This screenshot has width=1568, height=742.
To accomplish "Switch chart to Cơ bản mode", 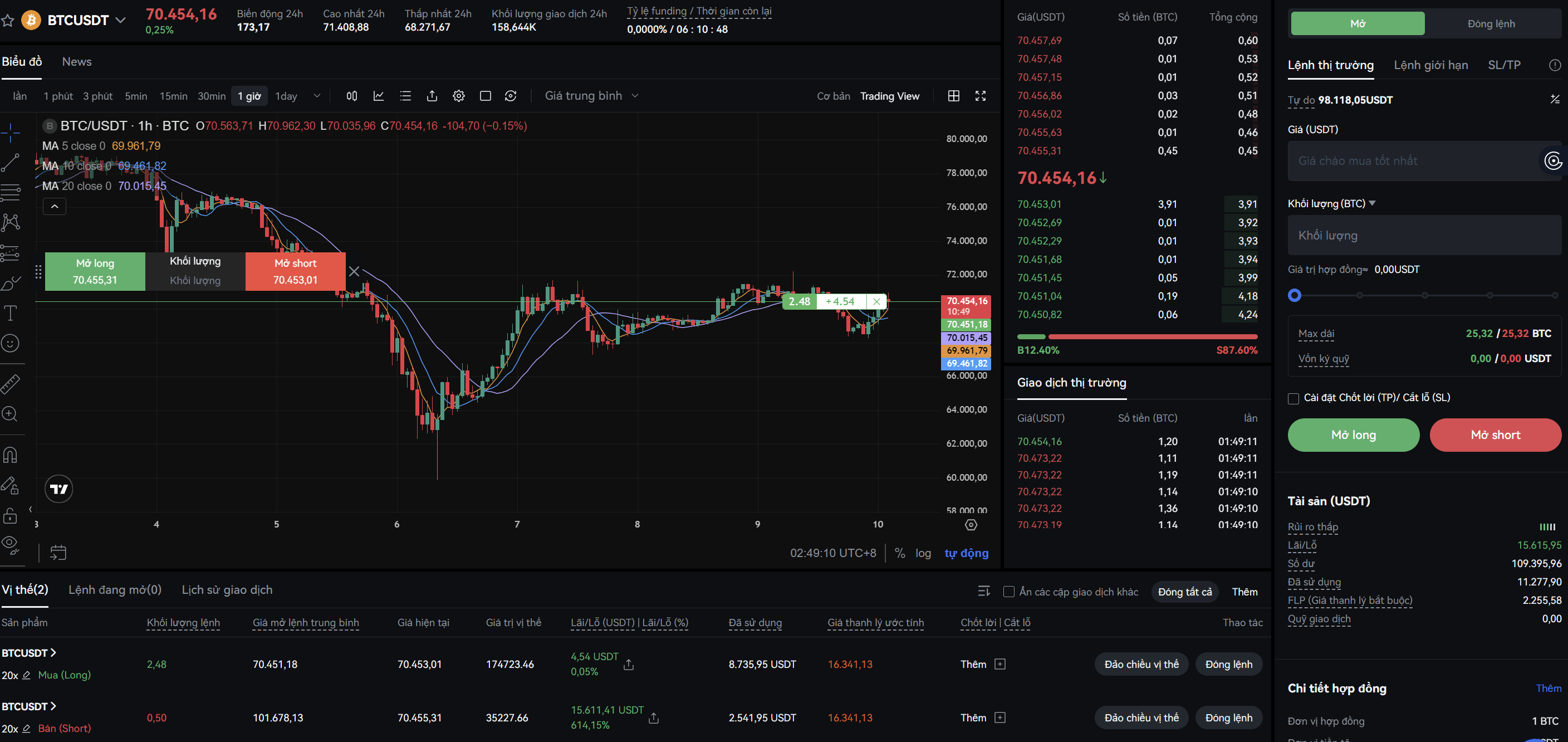I will (832, 96).
